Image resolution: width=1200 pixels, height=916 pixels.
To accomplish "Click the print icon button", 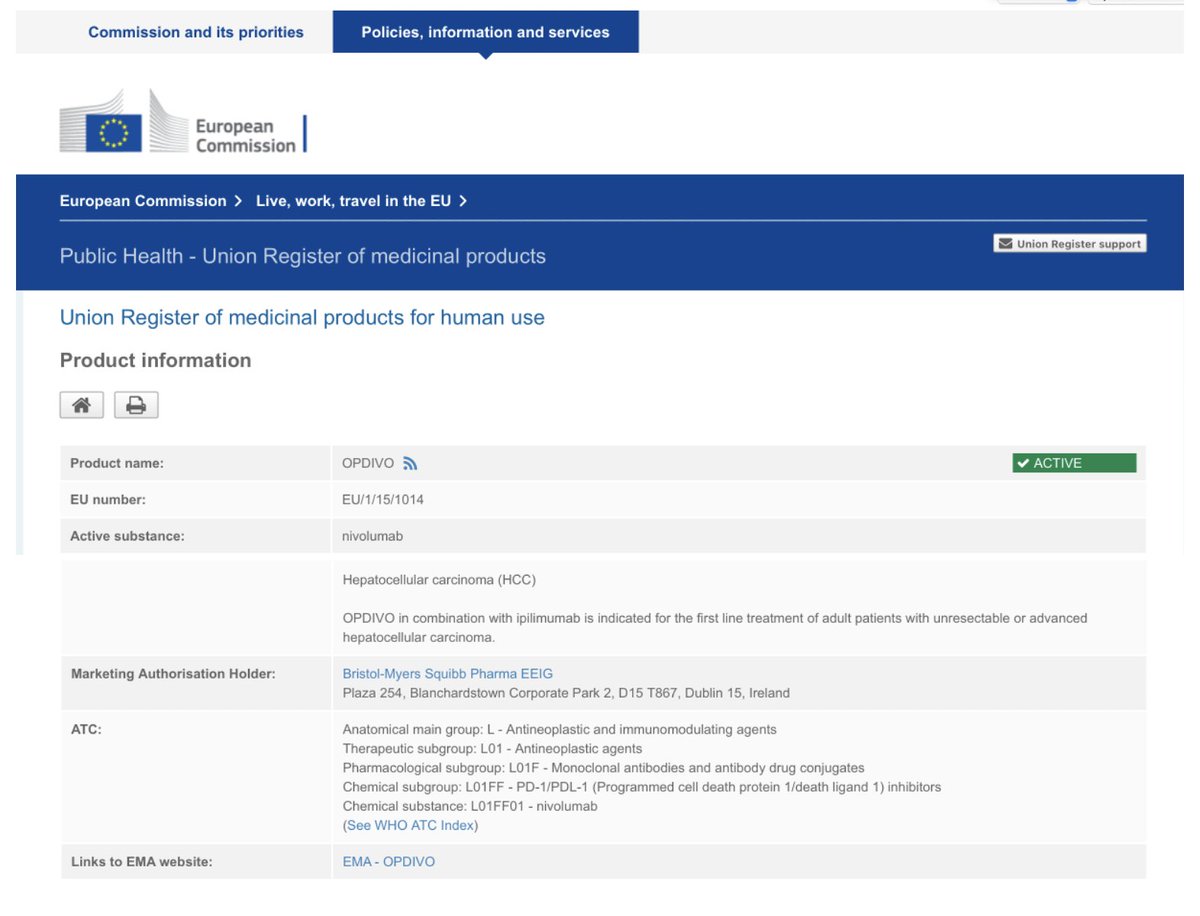I will (136, 405).
